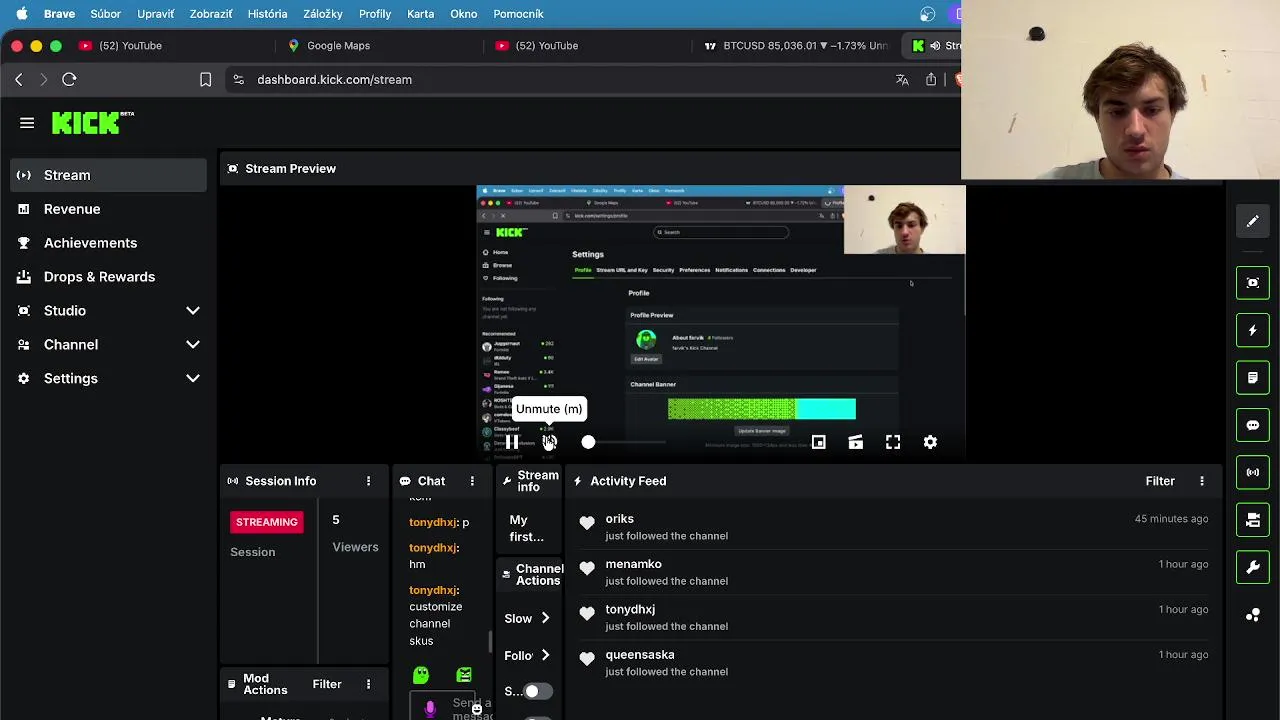This screenshot has height=720, width=1280.
Task: Toggle the Chat widget icon in right rail
Action: coord(1252,425)
